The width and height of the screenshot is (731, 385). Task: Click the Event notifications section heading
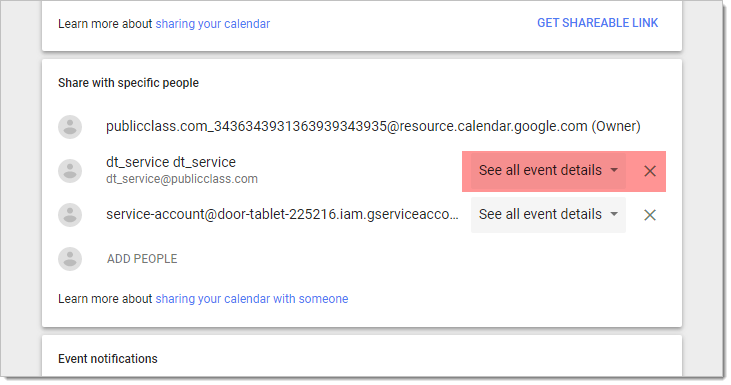108,359
